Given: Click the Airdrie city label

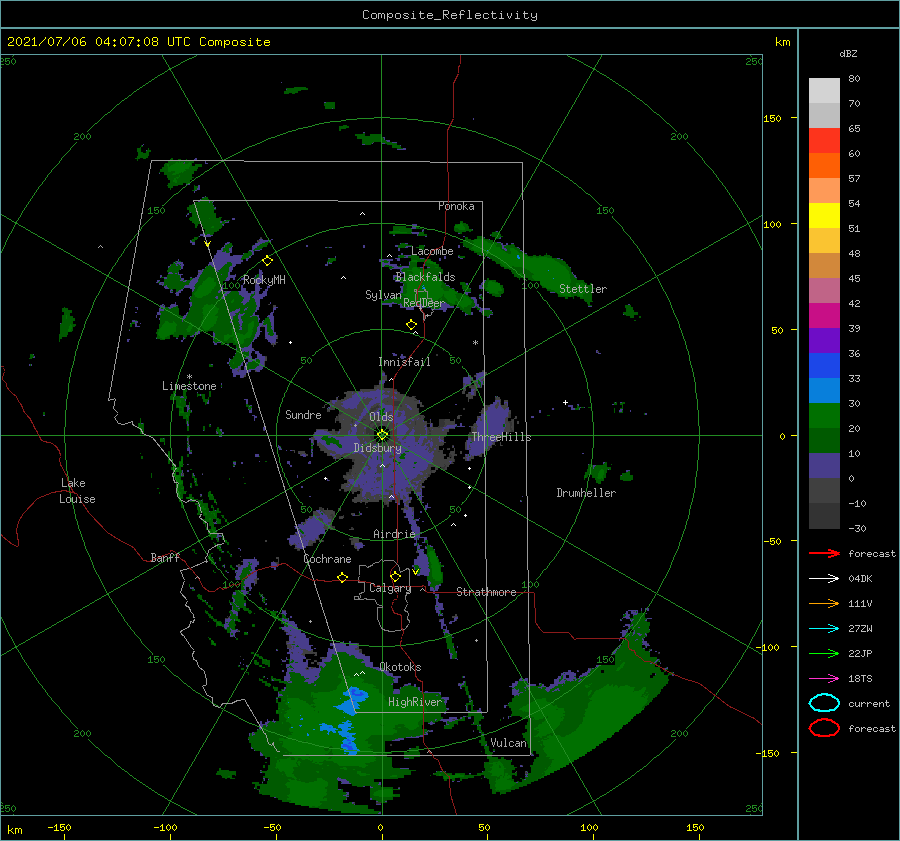Looking at the screenshot, I should coord(394,534).
